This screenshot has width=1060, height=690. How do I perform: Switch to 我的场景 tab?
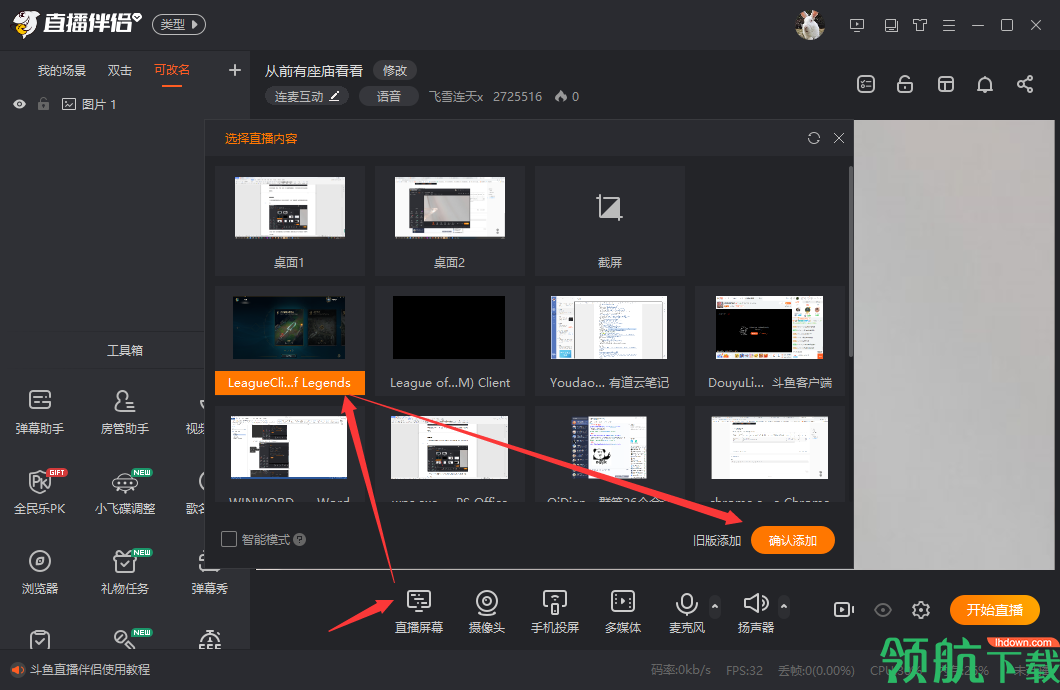(62, 70)
